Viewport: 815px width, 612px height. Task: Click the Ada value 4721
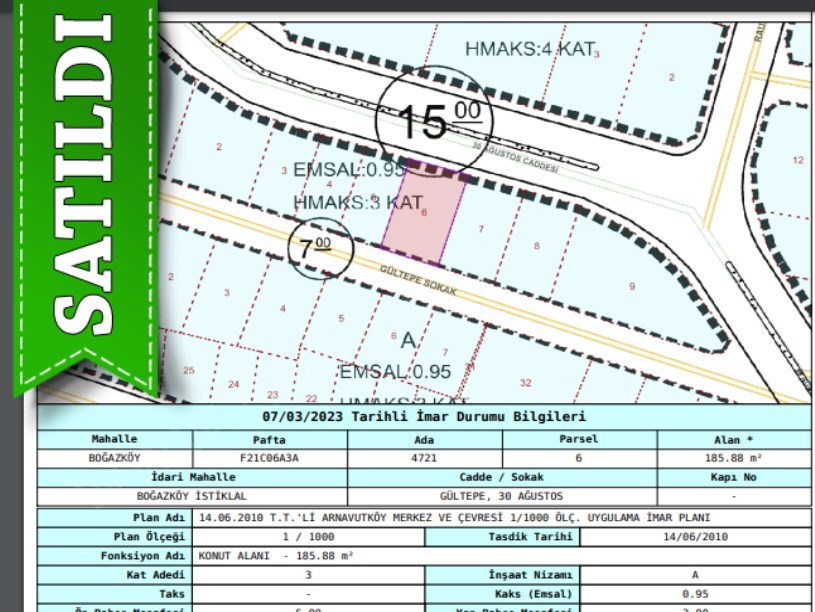(x=424, y=457)
